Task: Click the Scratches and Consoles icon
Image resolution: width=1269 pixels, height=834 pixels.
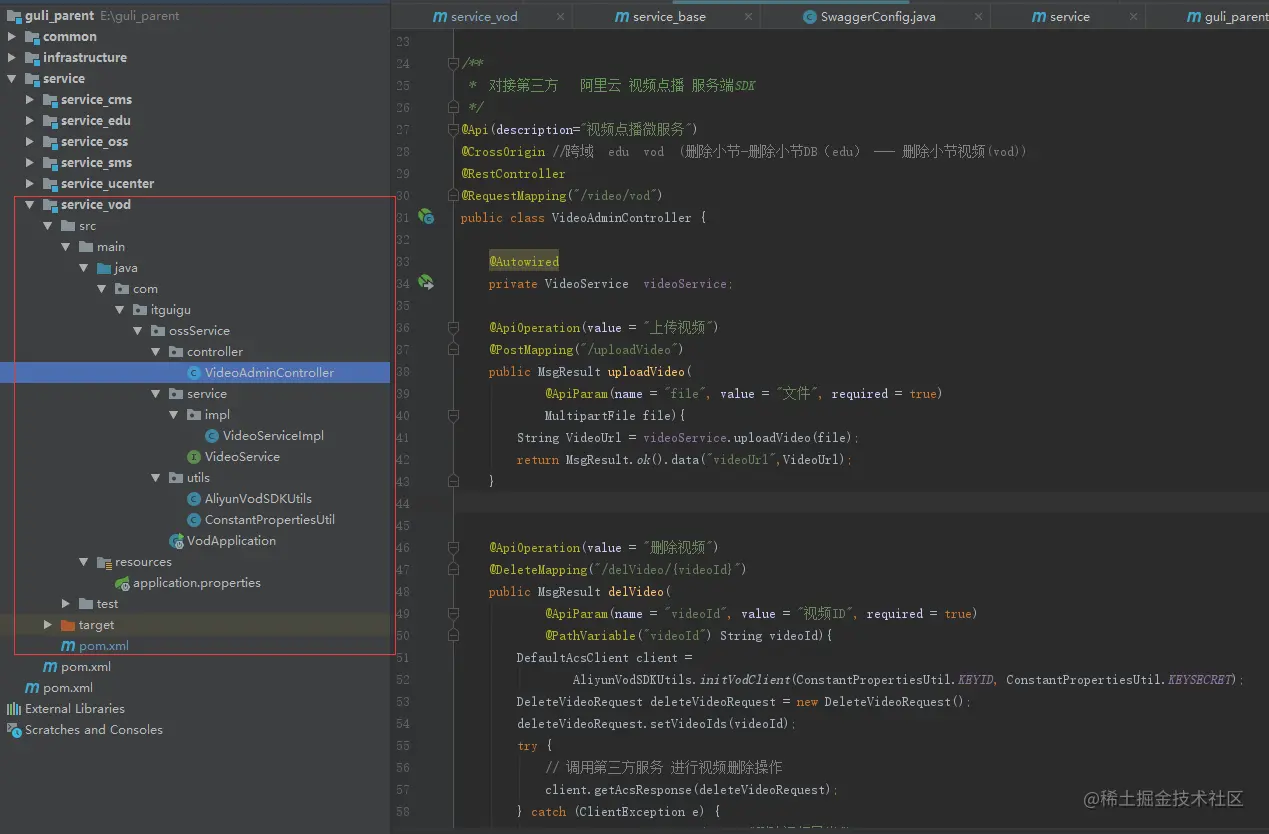Action: [x=14, y=729]
